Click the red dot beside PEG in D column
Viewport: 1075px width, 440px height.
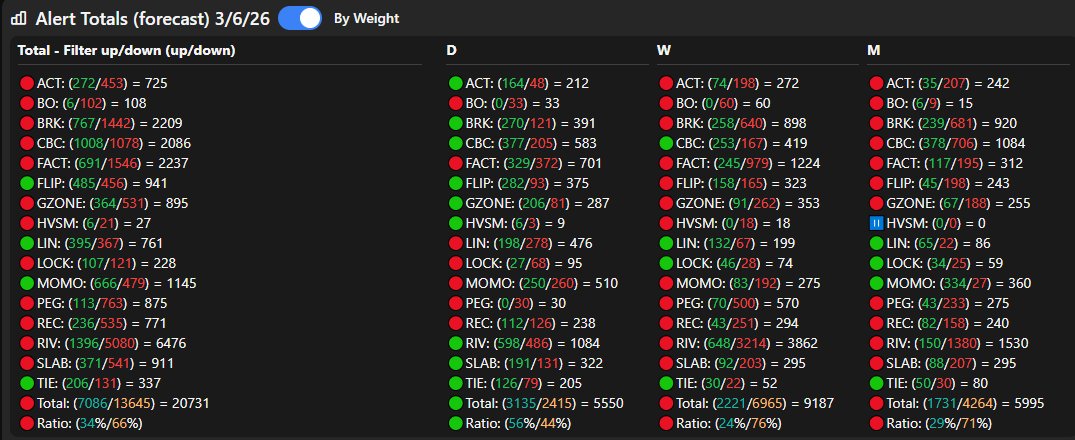coord(455,303)
